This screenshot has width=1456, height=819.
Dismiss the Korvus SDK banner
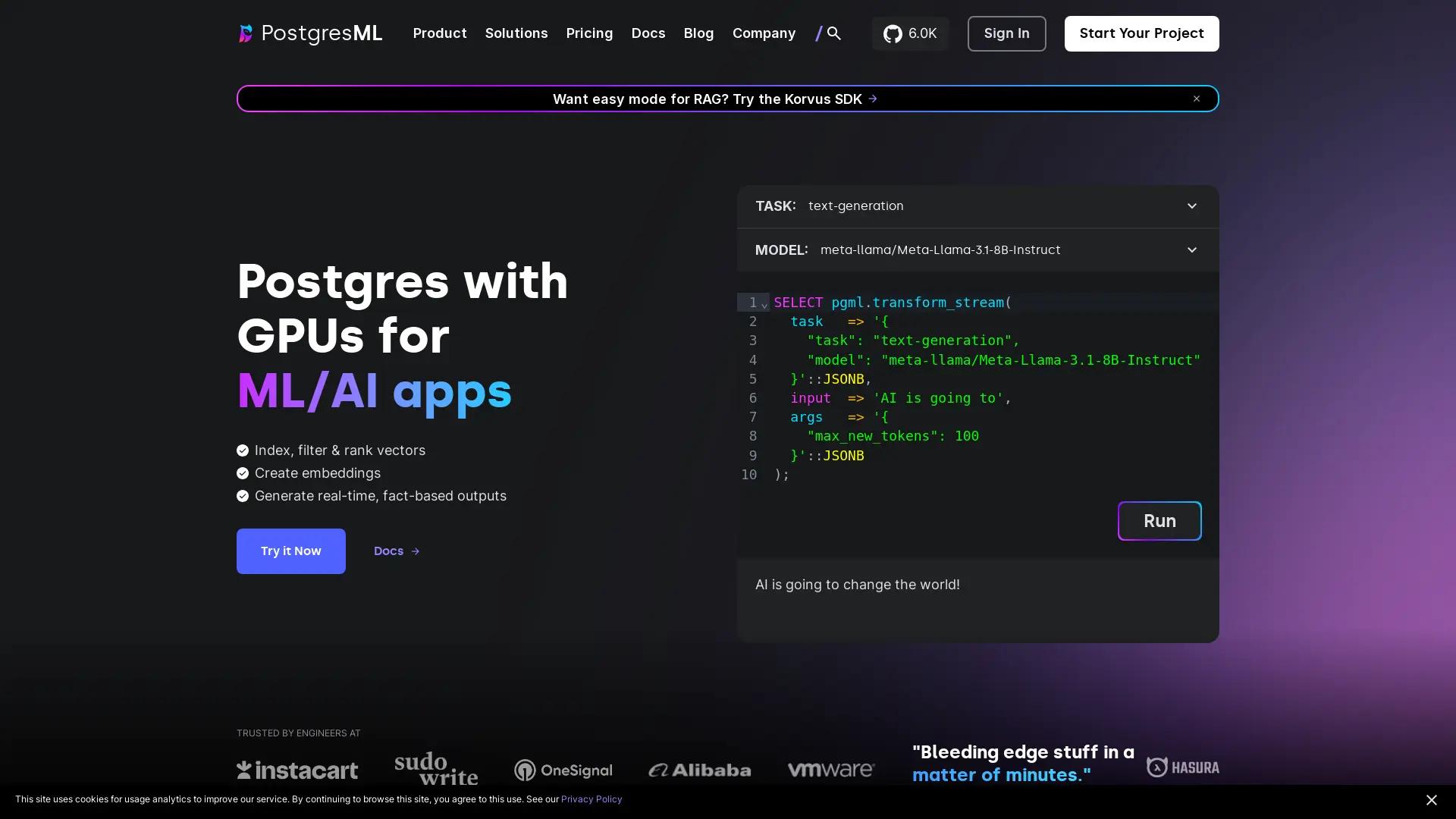pos(1196,99)
